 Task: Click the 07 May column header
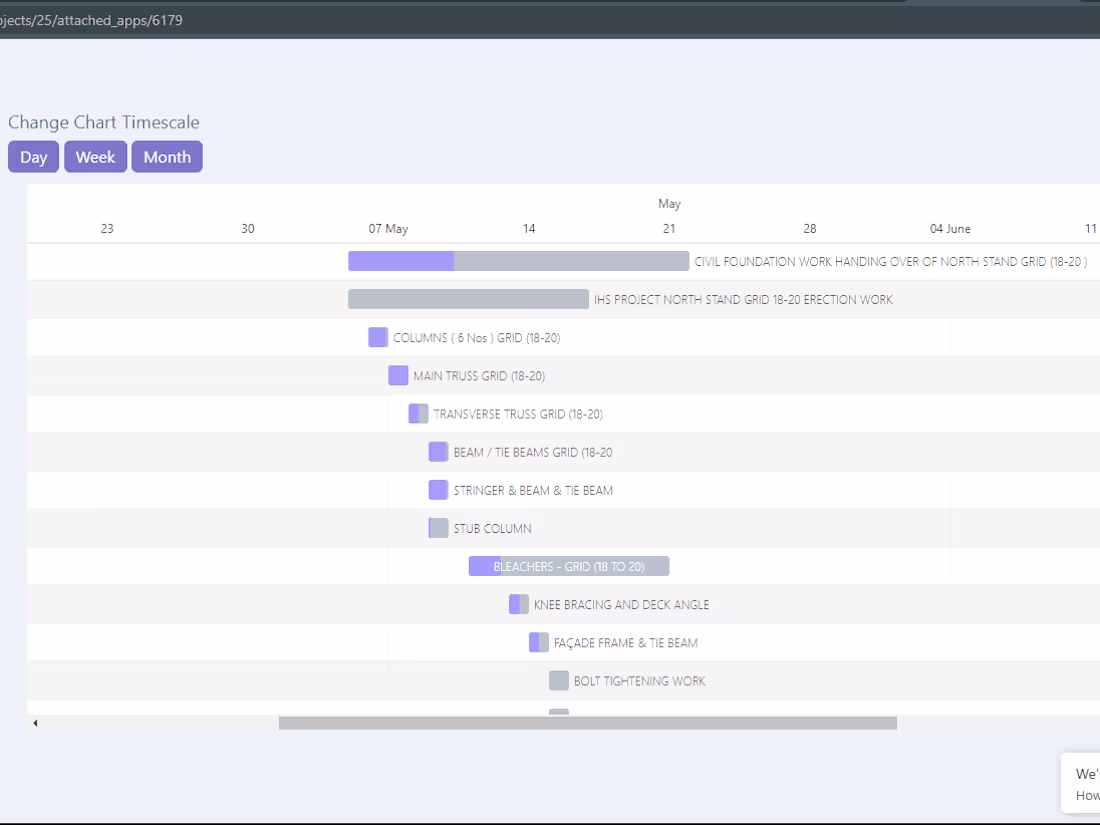pos(388,228)
